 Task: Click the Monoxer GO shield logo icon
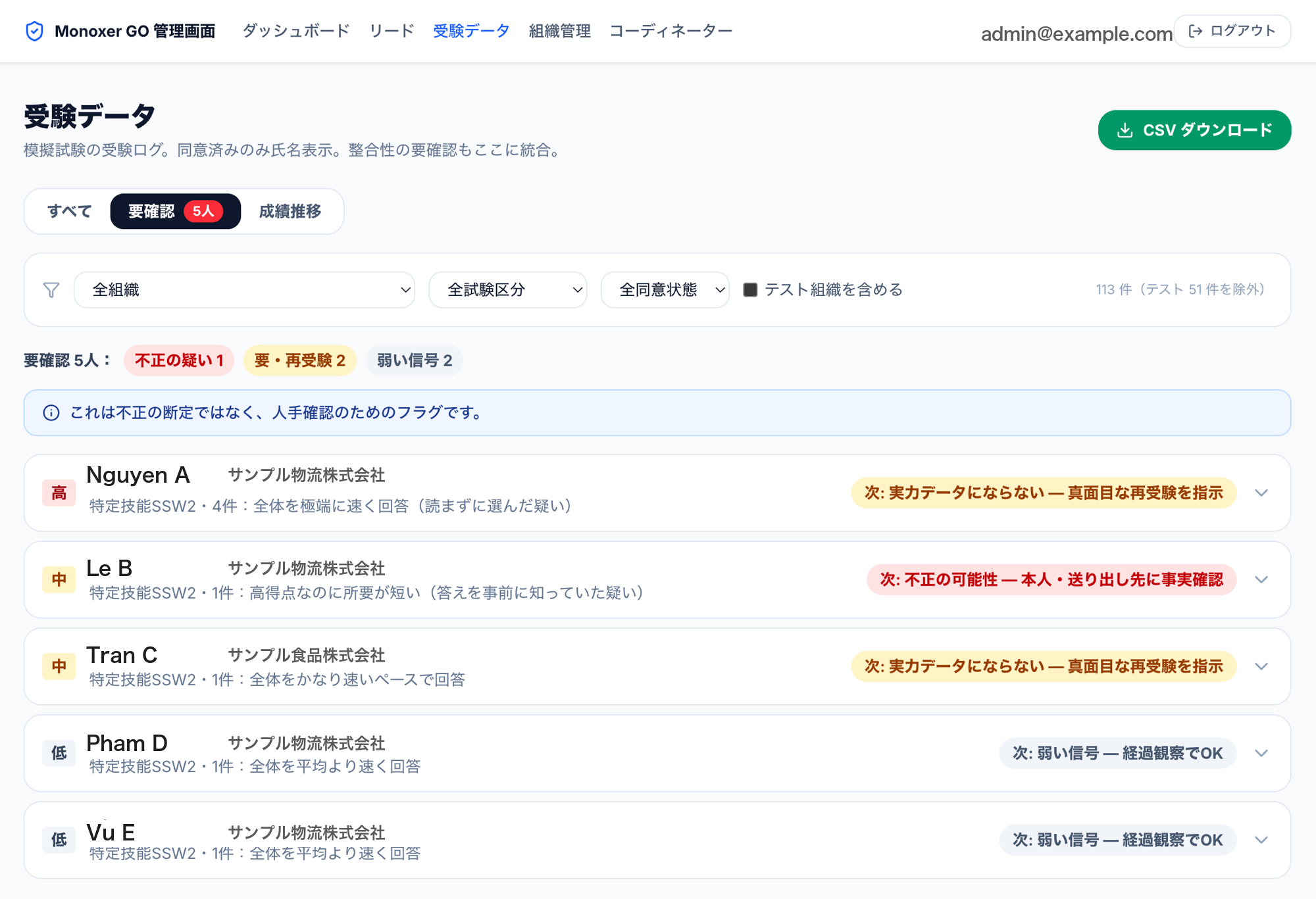(x=34, y=31)
